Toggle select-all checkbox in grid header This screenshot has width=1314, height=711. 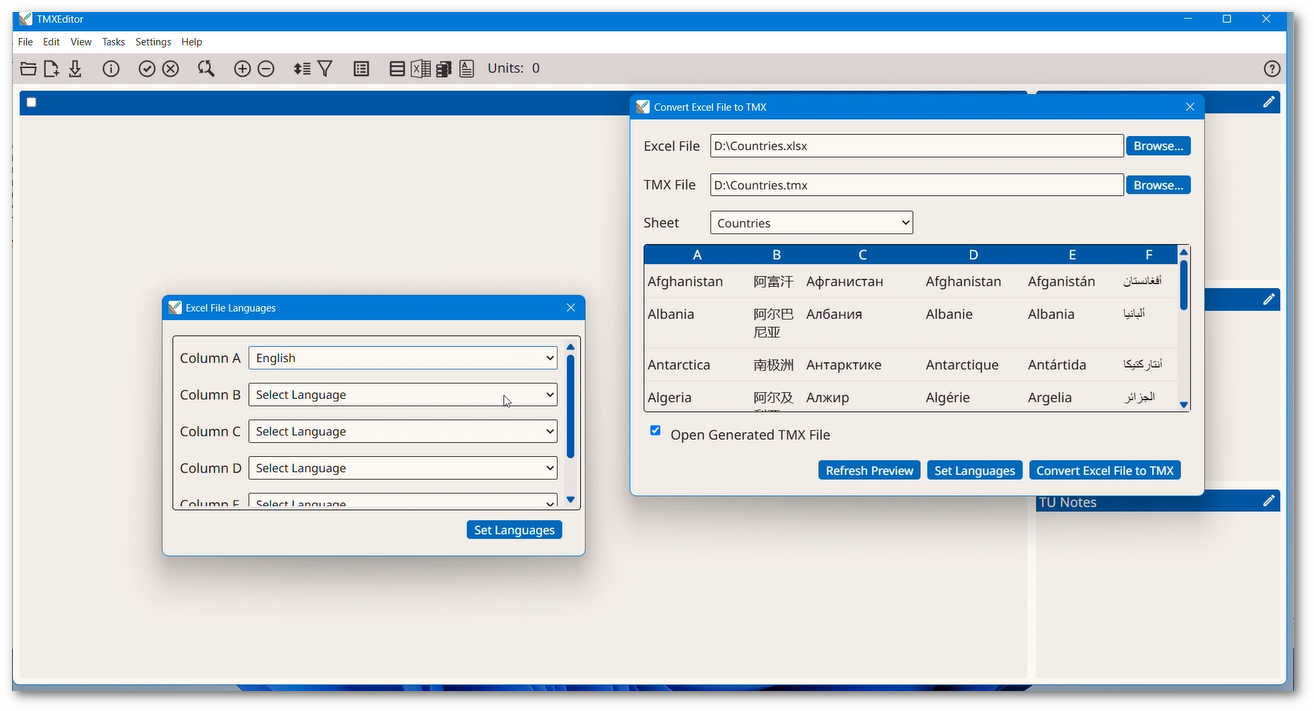31,102
